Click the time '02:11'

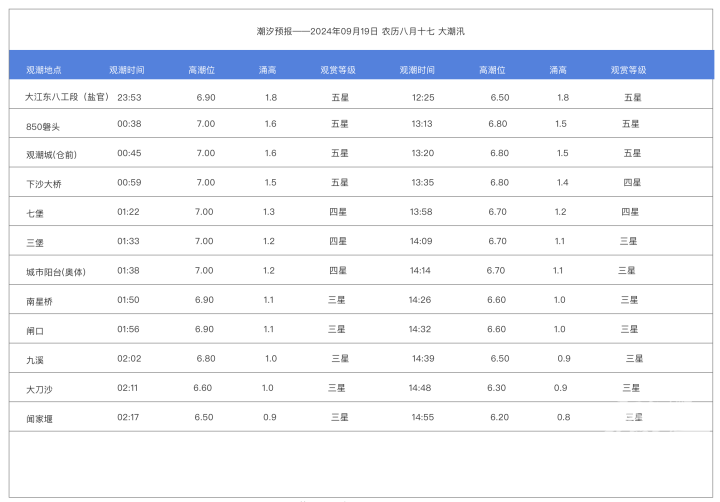tap(127, 388)
